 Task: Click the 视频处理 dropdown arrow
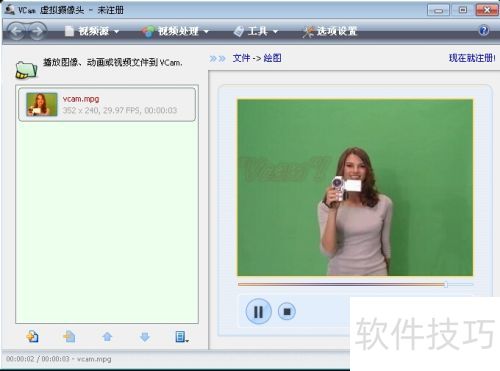click(206, 32)
